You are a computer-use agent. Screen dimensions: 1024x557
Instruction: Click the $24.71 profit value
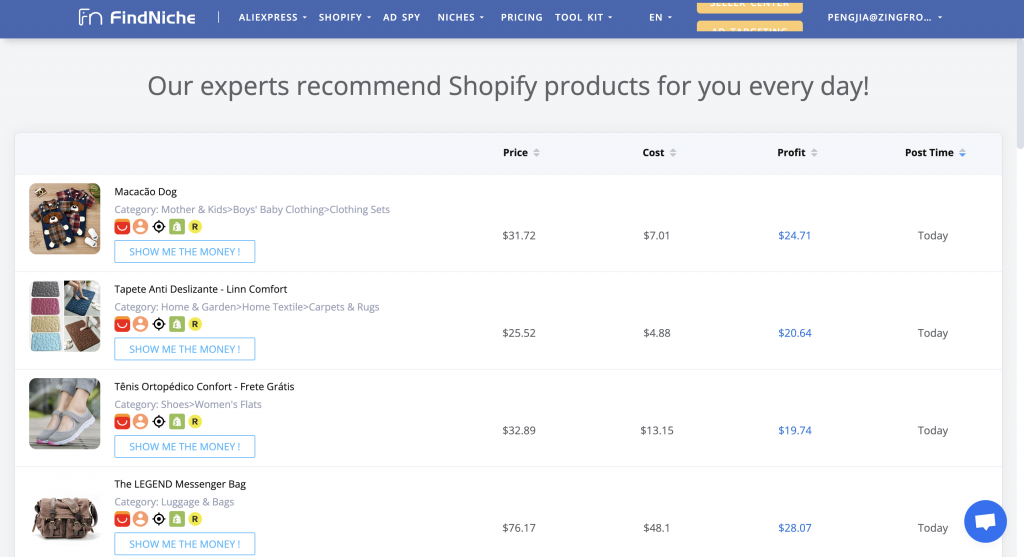coord(794,236)
